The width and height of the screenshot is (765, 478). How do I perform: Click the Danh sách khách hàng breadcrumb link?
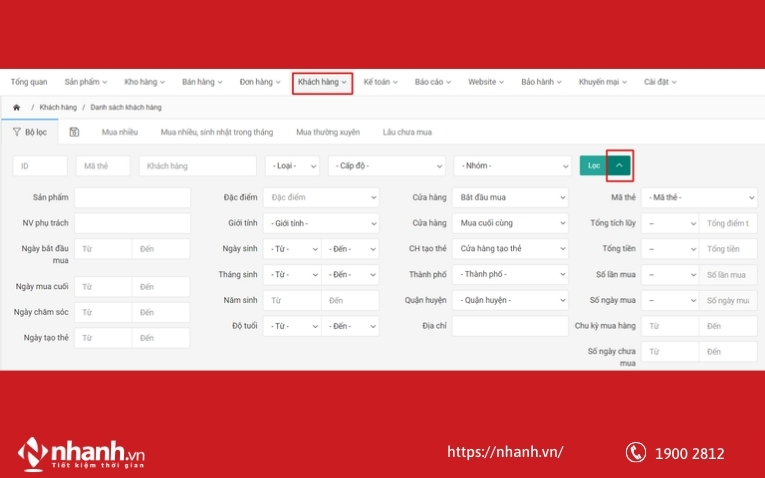tap(126, 107)
